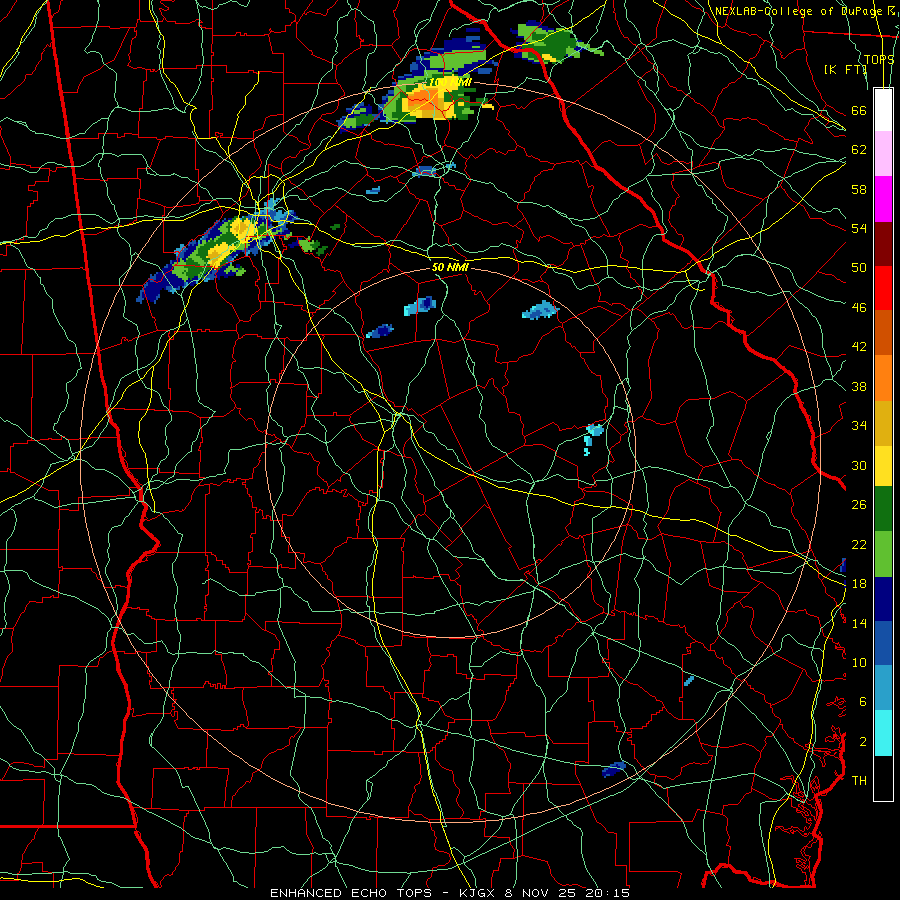Screen dimensions: 900x900
Task: Click the '30' scale label
Action: pos(859,465)
